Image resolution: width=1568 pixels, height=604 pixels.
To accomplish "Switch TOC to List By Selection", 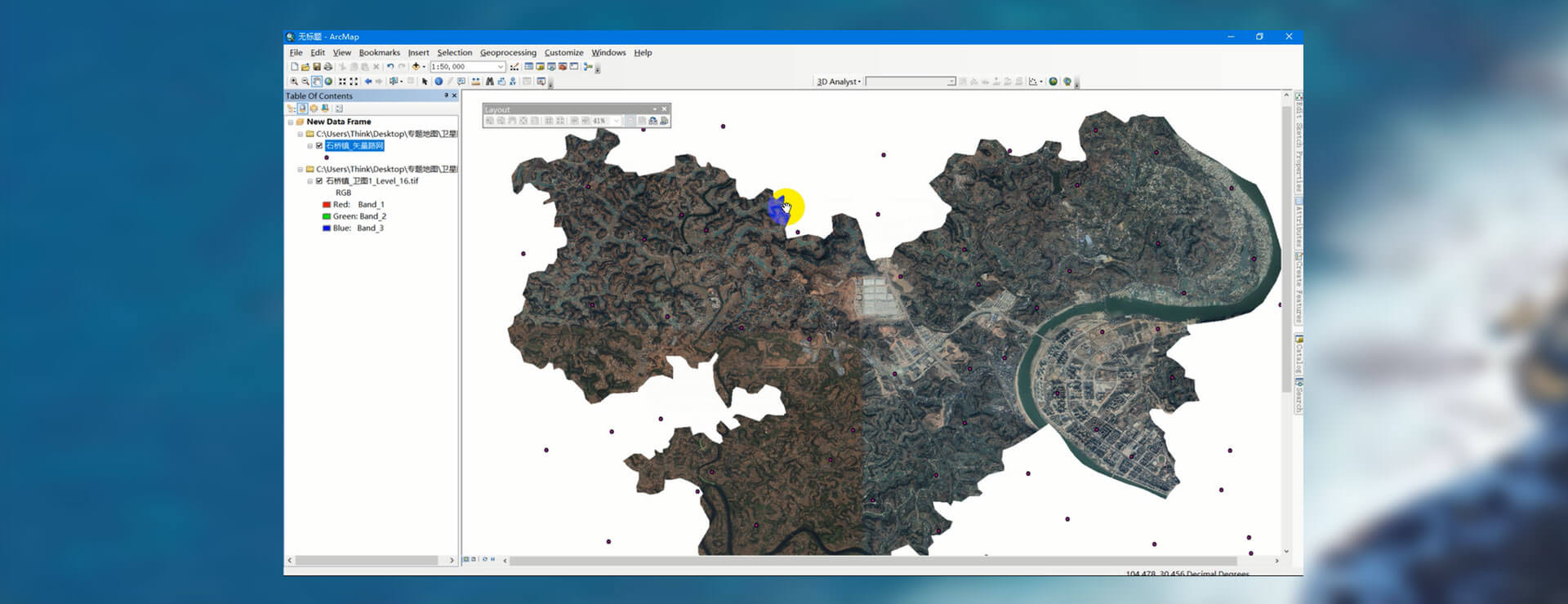I will tap(325, 109).
